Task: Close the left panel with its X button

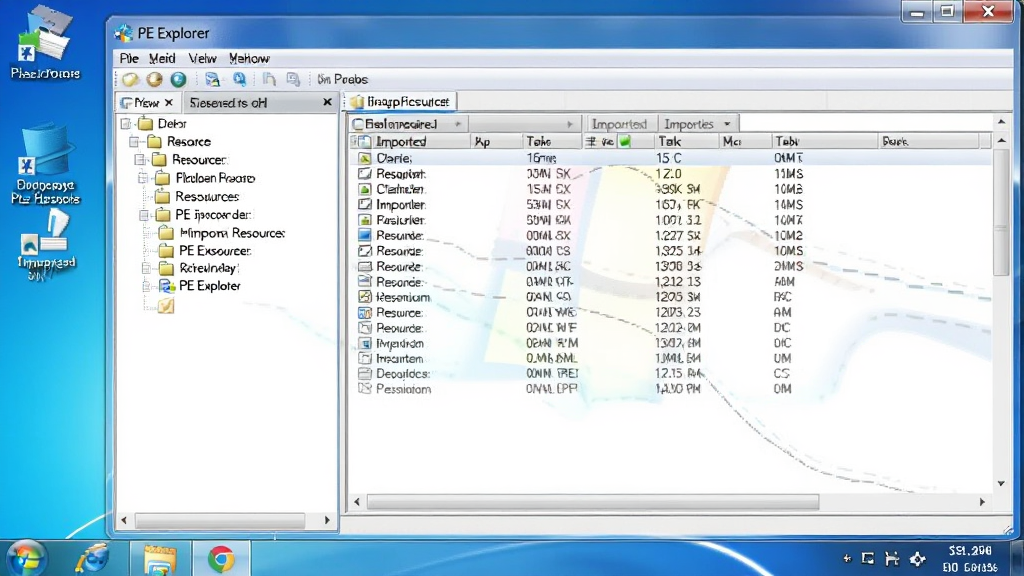Action: 327,102
